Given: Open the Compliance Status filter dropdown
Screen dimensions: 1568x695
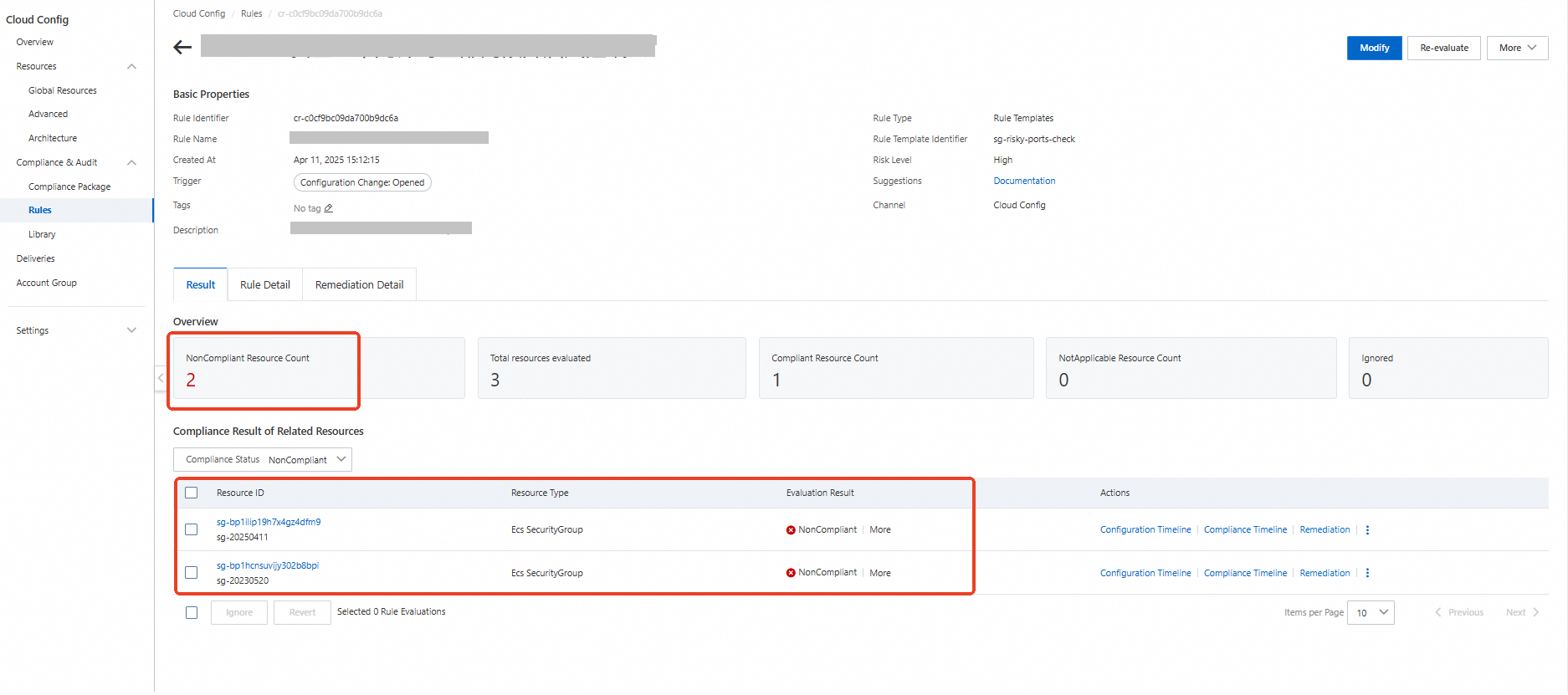Looking at the screenshot, I should point(263,459).
